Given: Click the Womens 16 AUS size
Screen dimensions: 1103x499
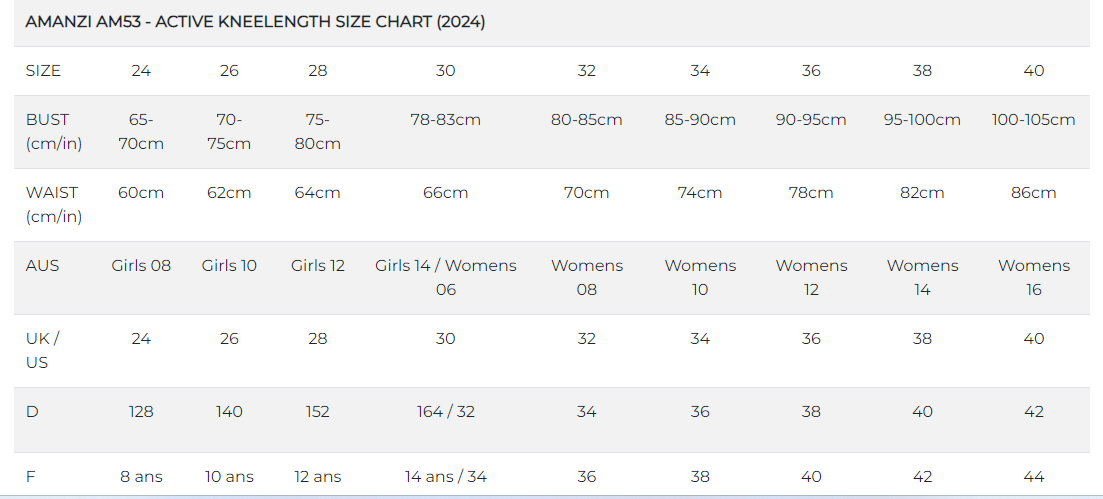Looking at the screenshot, I should [1033, 278].
